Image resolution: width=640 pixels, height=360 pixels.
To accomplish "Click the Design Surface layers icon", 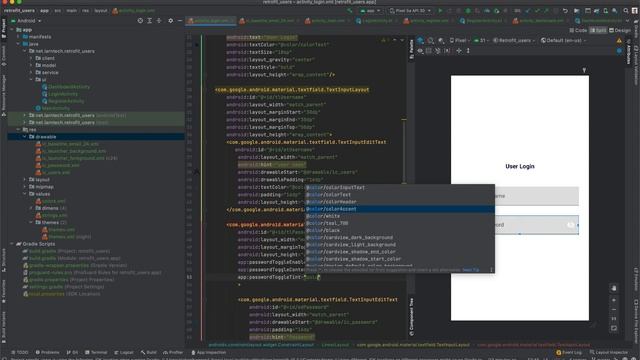I will 420,40.
